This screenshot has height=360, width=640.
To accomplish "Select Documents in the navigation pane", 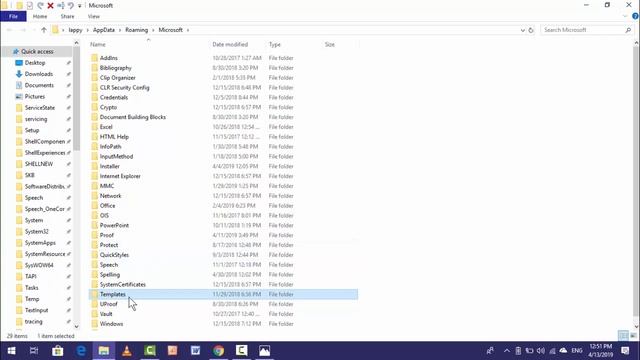I will click(x=39, y=85).
